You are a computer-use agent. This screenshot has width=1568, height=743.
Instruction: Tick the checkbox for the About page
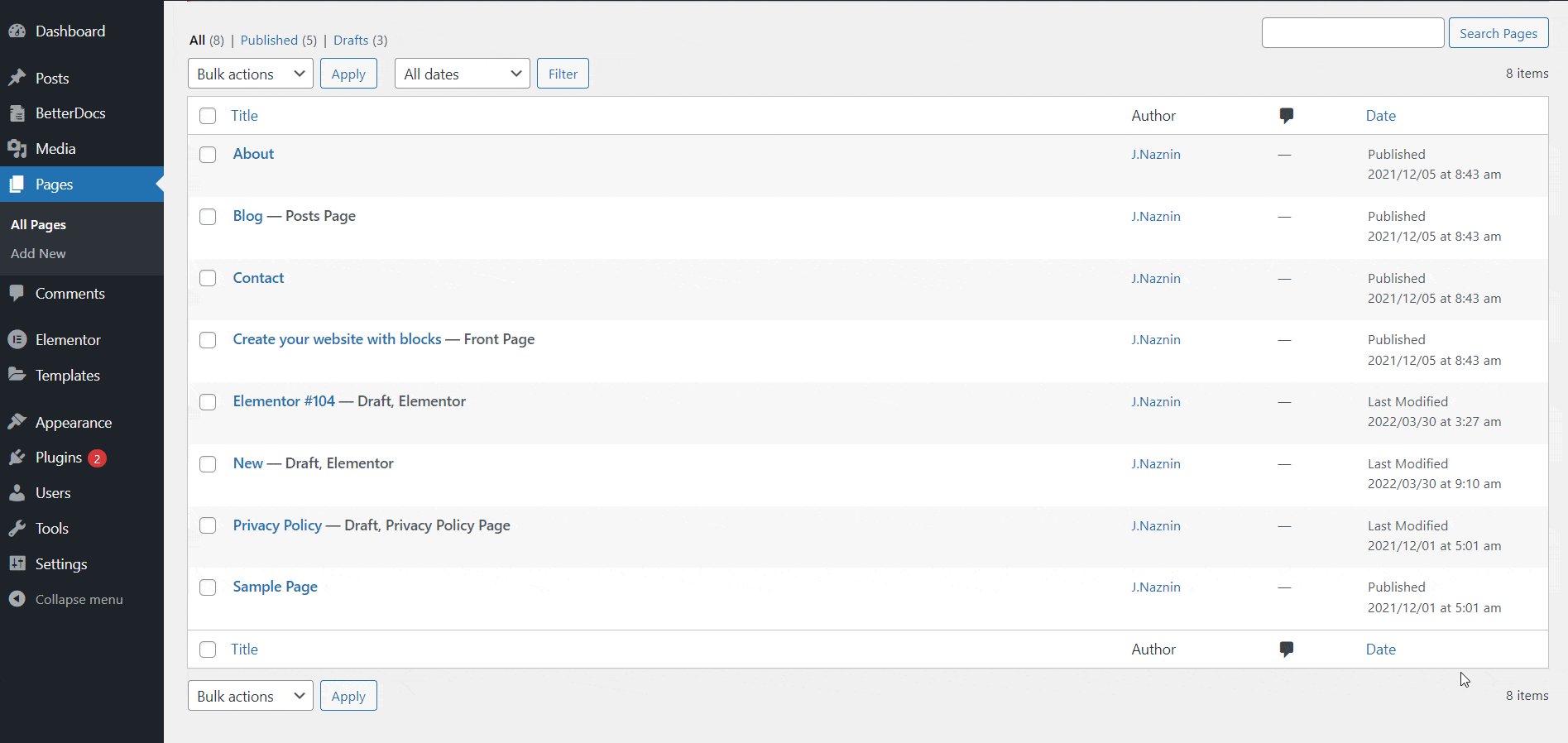(x=208, y=155)
